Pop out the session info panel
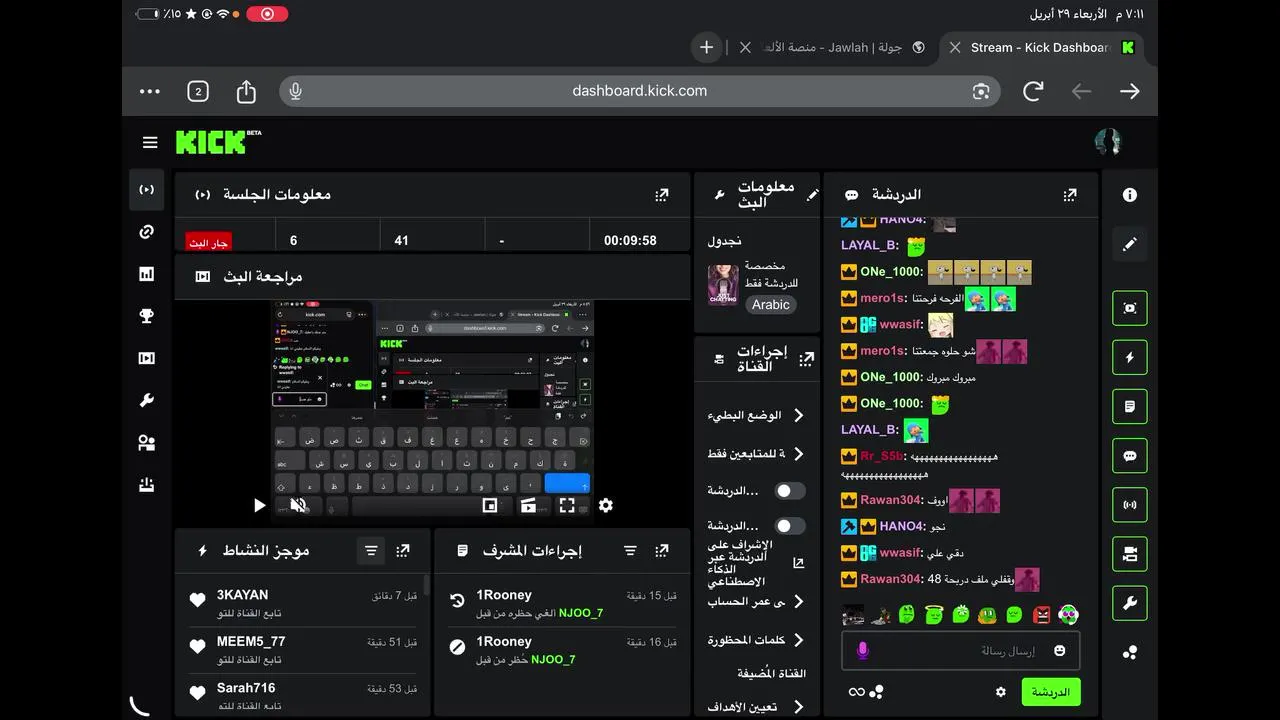Image resolution: width=1280 pixels, height=720 pixels. pyautogui.click(x=662, y=195)
